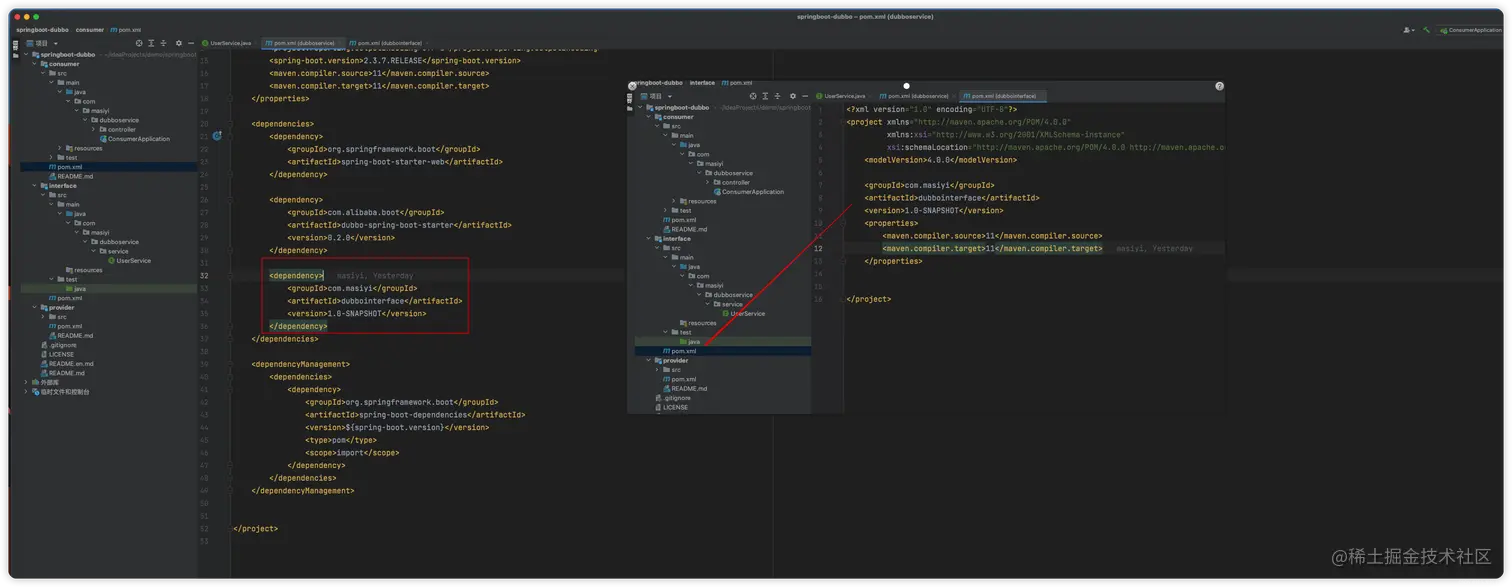Screen dimensions: 1512x587
Task: Select ConsumerApplication in main project tree
Action: tap(138, 139)
